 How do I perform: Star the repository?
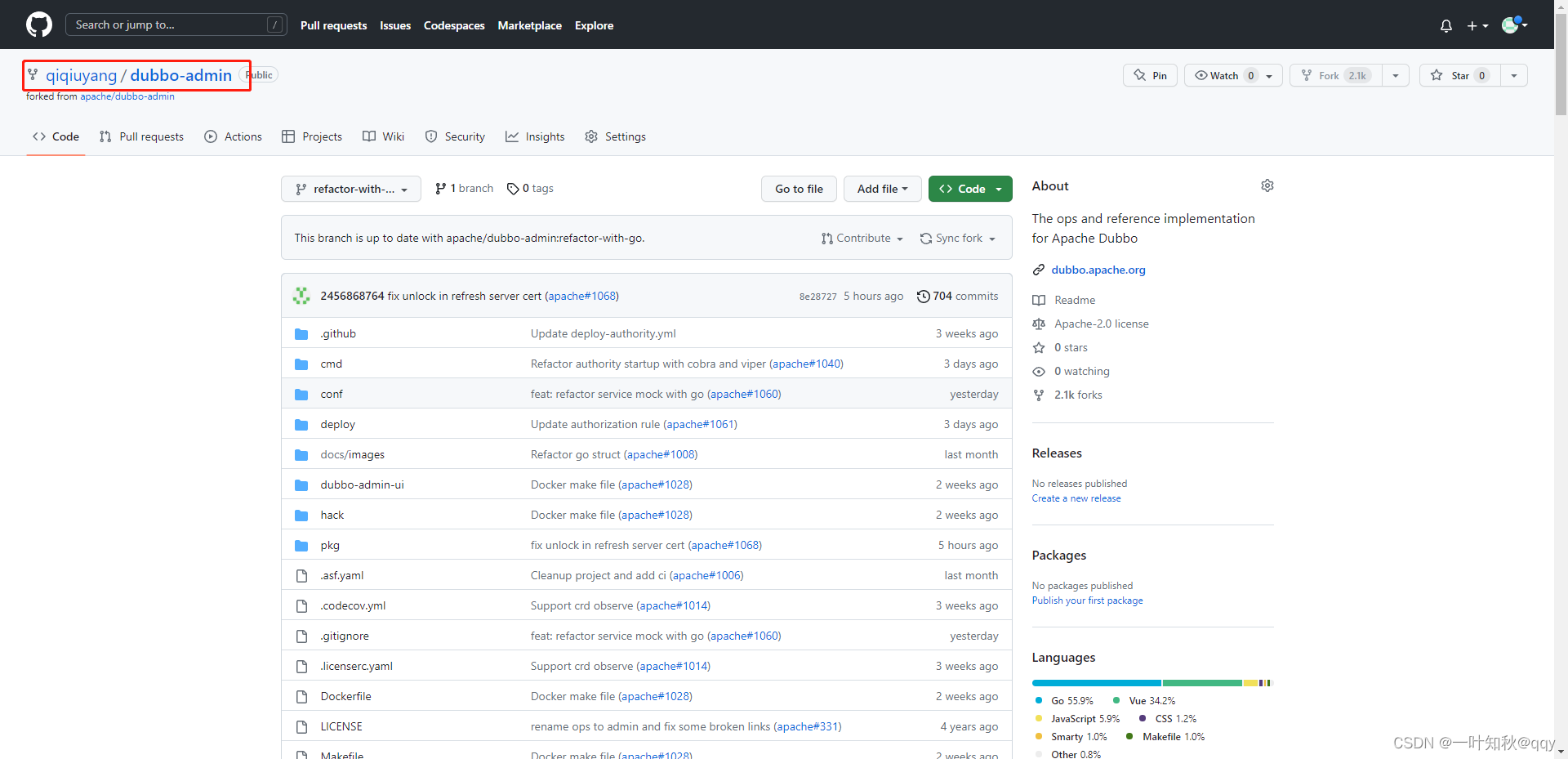coord(1460,75)
